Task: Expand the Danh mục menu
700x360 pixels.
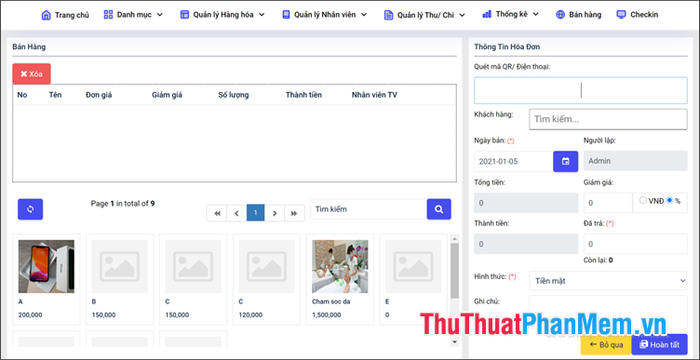Action: pyautogui.click(x=160, y=15)
